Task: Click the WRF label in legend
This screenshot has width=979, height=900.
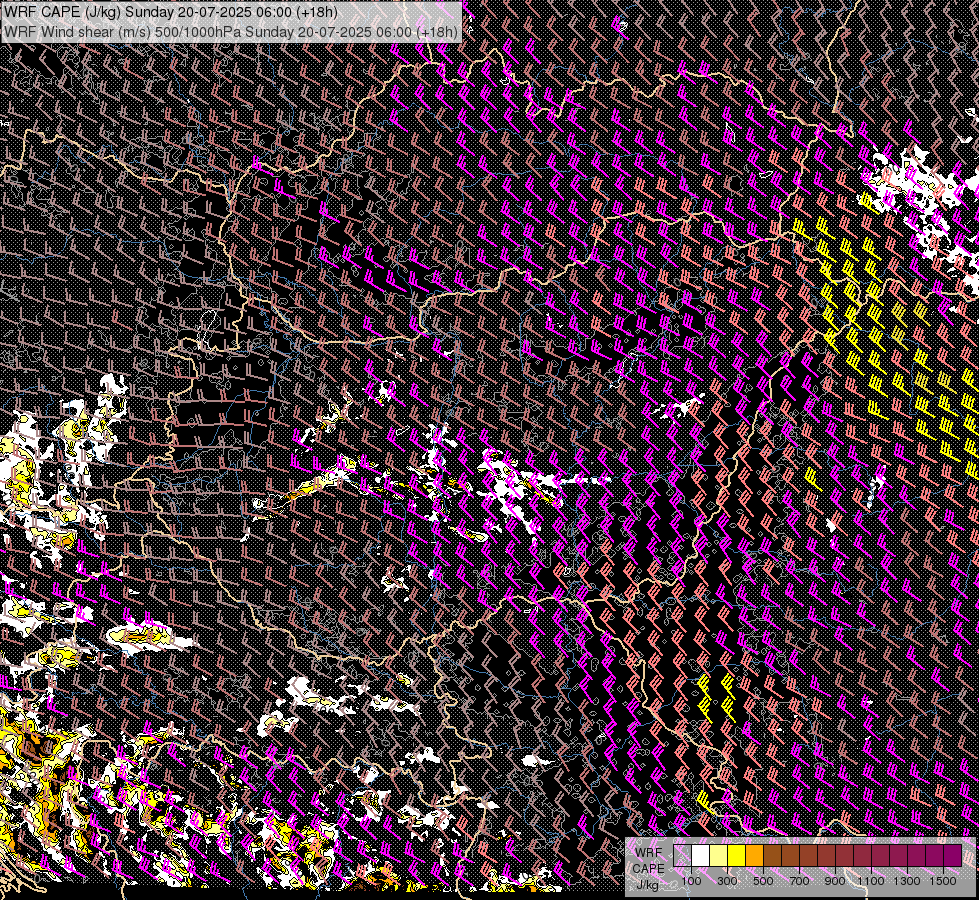Action: (649, 853)
